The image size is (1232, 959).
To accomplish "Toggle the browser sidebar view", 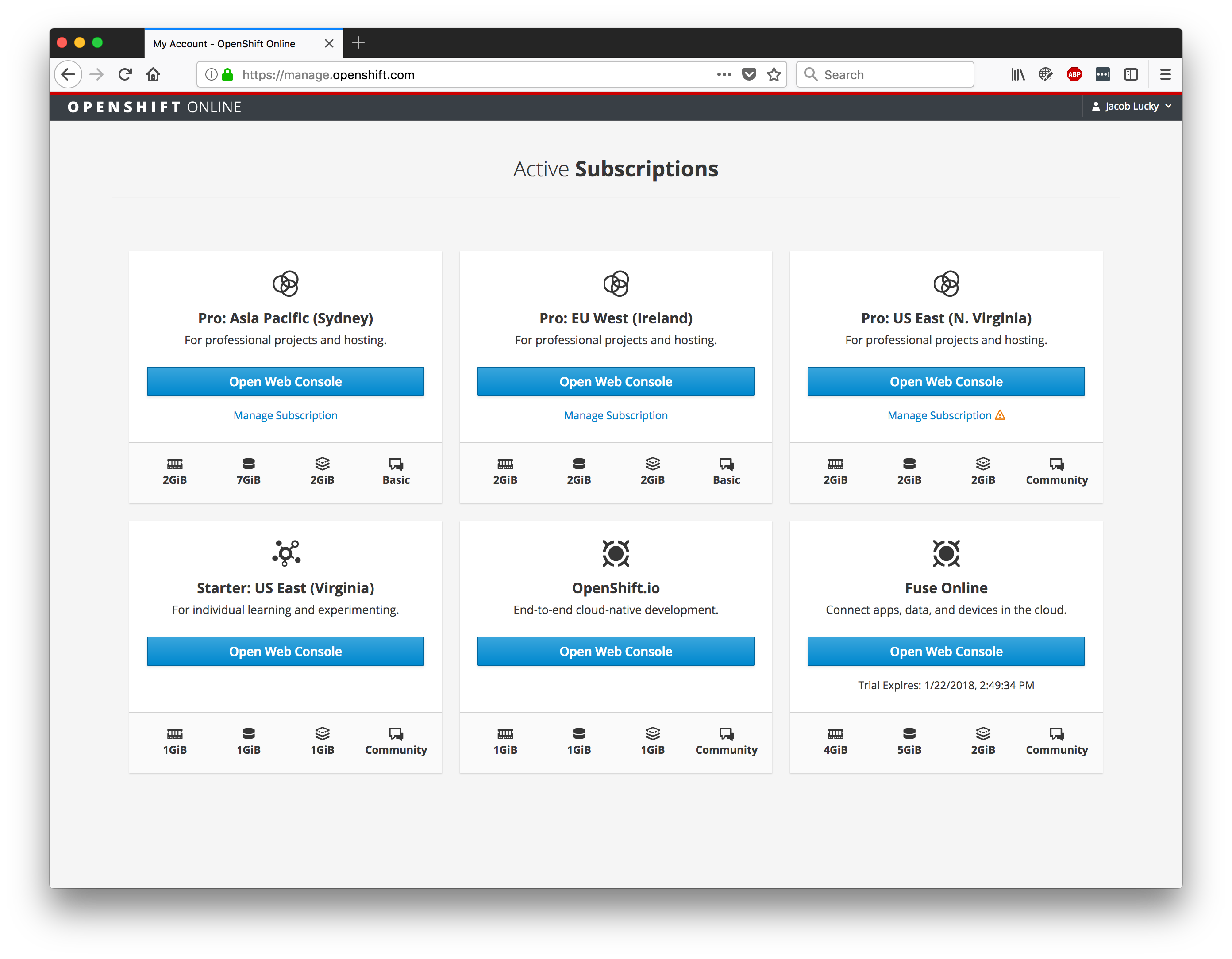I will coord(1131,74).
